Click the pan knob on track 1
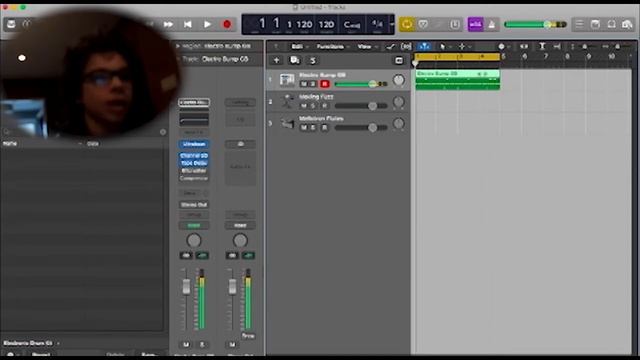 click(x=398, y=80)
